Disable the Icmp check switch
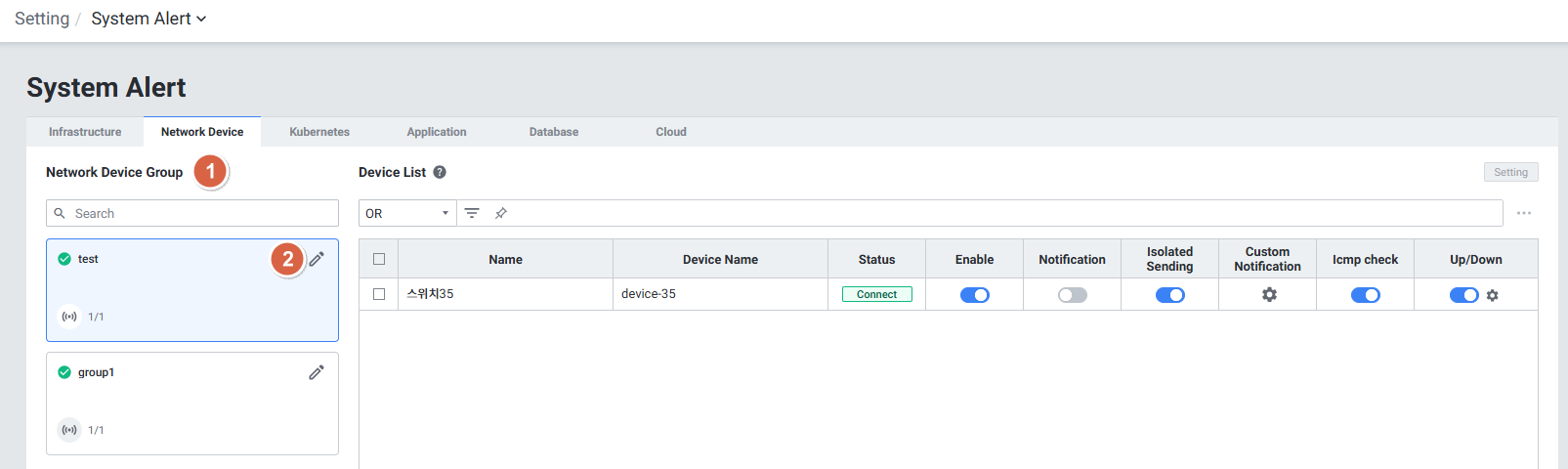1568x469 pixels. pyautogui.click(x=1365, y=295)
